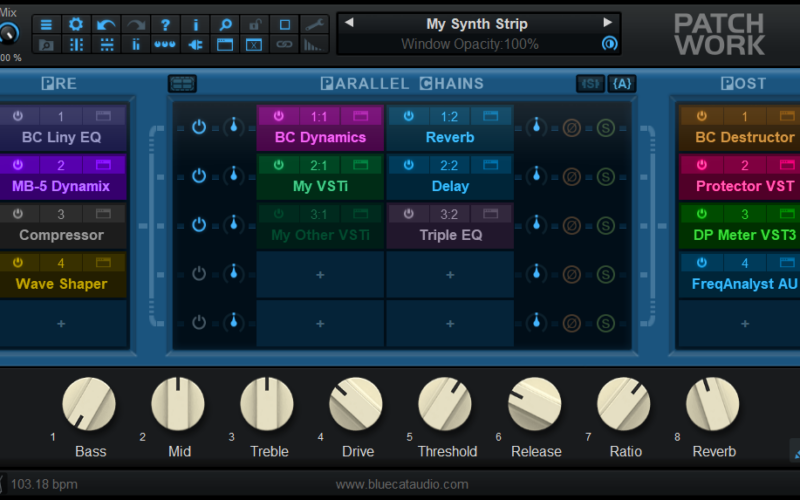Open the BC Dynamics plugin editor window icon
This screenshot has height=500, width=800.
(x=362, y=116)
